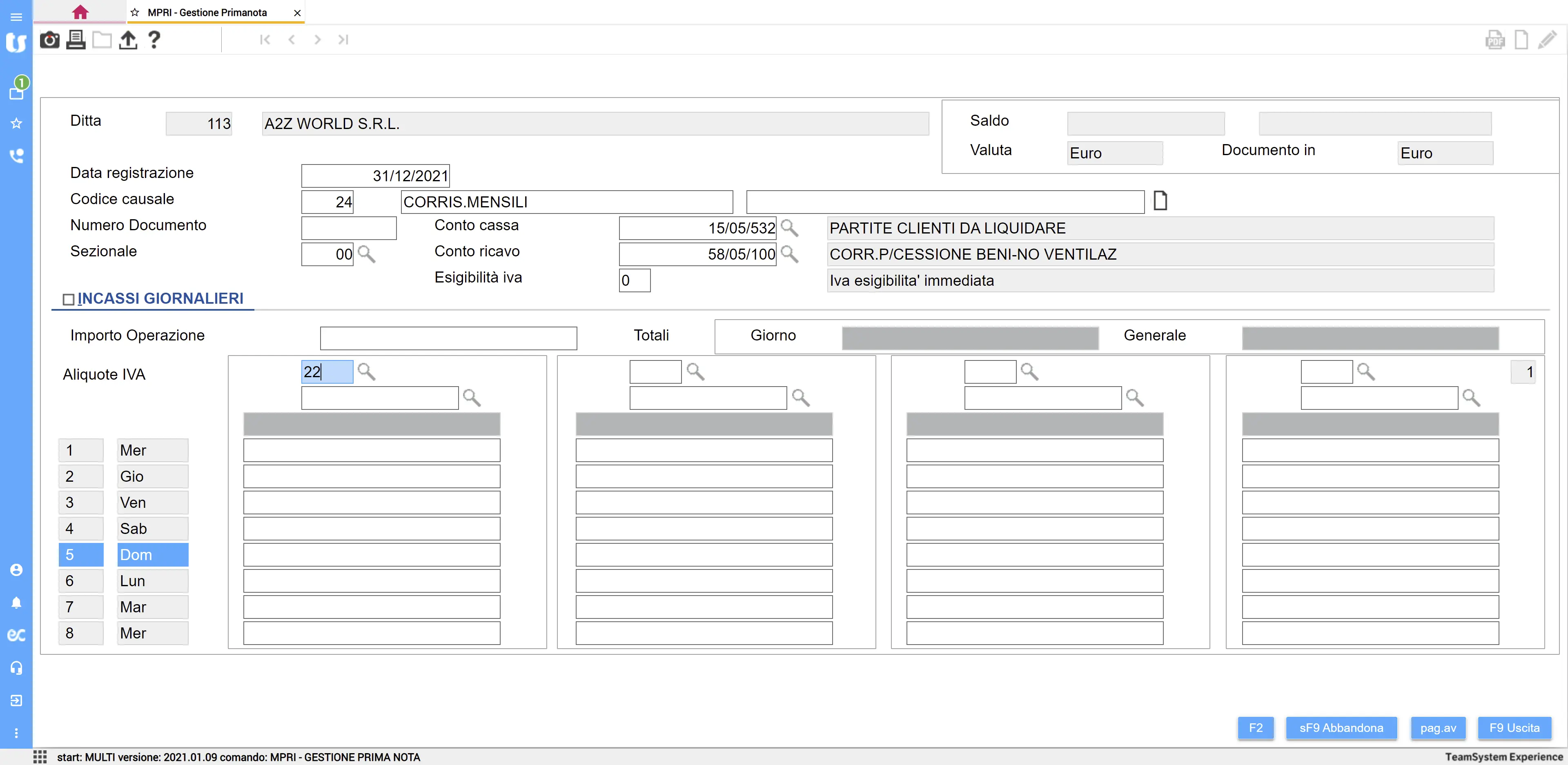This screenshot has width=1568, height=765.
Task: Click the camera screenshot icon
Action: click(49, 40)
